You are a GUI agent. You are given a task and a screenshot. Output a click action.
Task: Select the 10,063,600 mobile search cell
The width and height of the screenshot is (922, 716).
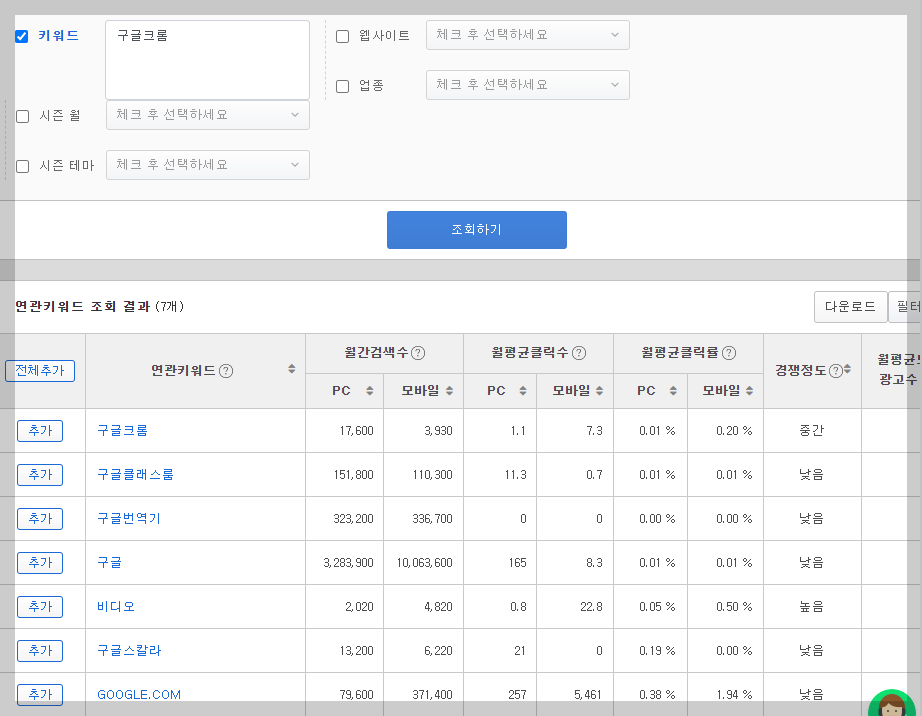tap(424, 563)
